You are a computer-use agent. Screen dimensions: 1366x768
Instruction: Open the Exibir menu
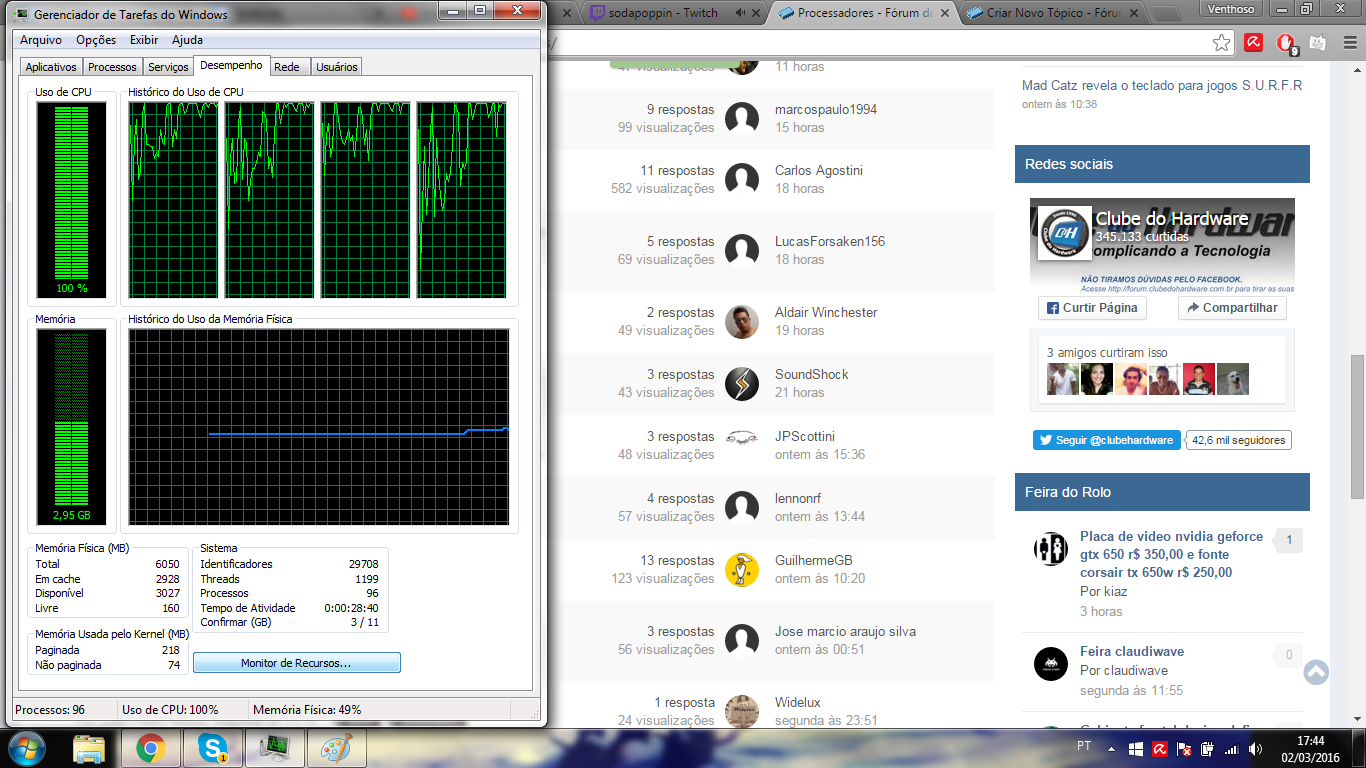coord(144,40)
